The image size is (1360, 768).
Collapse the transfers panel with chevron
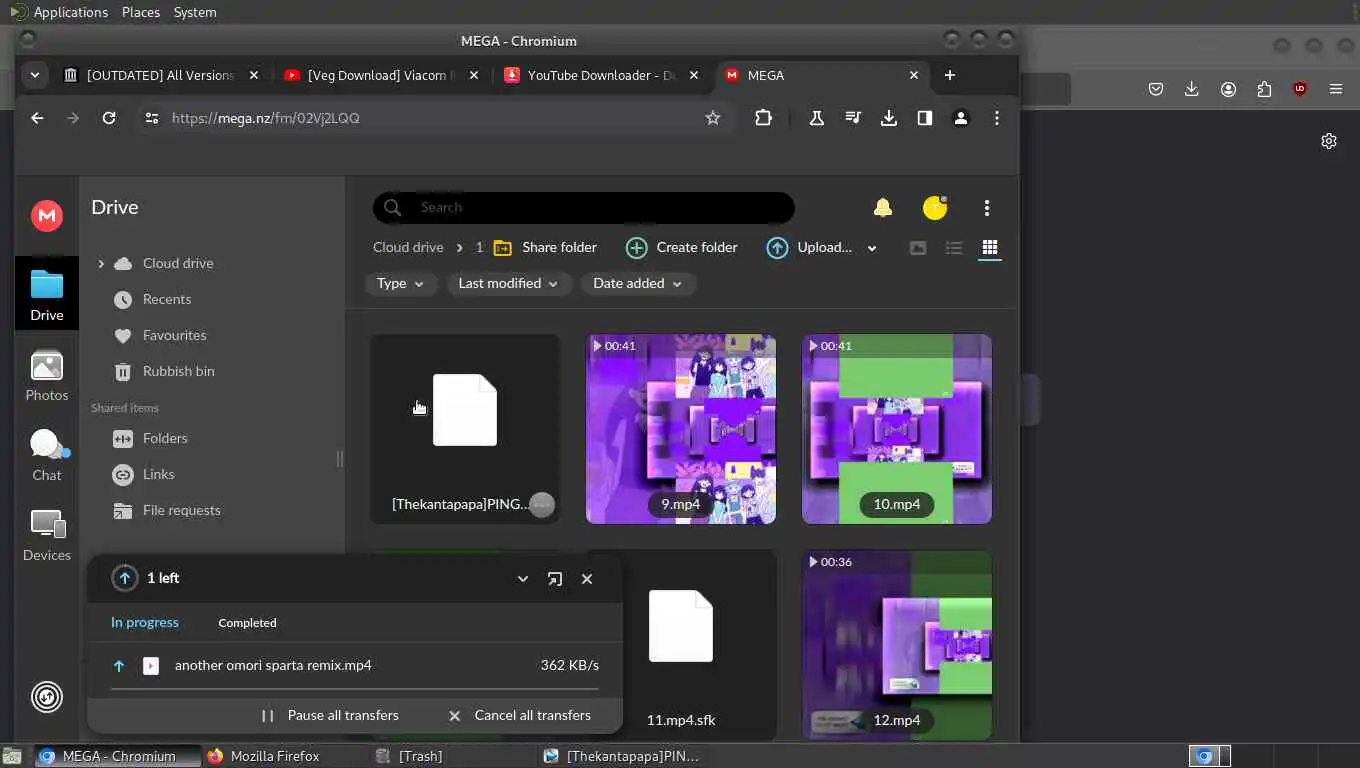523,579
